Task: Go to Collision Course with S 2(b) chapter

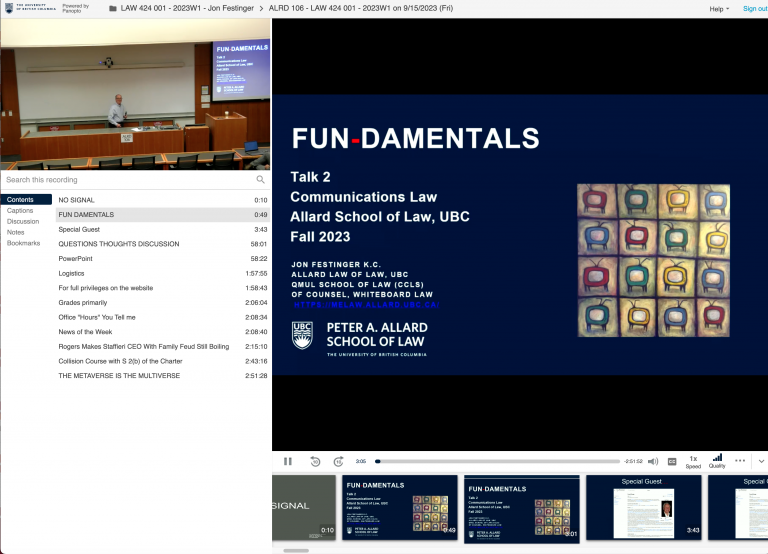Action: pos(163,361)
